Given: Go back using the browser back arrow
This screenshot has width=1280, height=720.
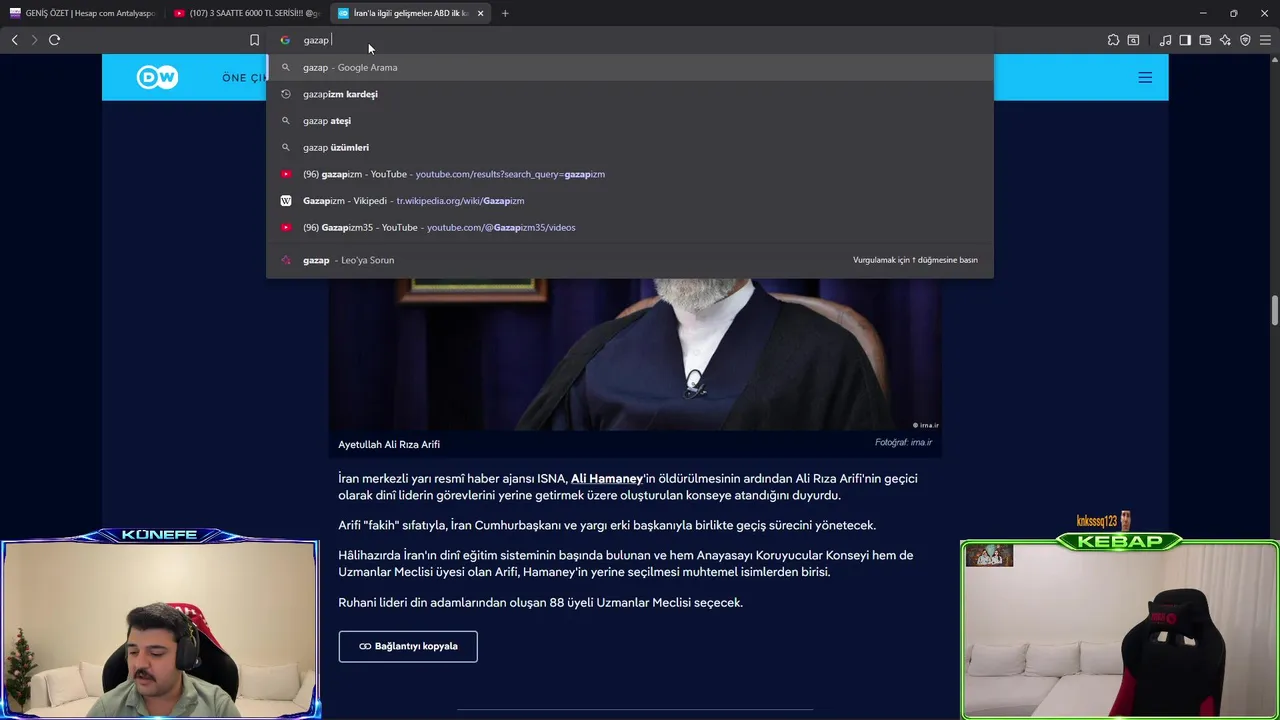Looking at the screenshot, I should click(14, 40).
